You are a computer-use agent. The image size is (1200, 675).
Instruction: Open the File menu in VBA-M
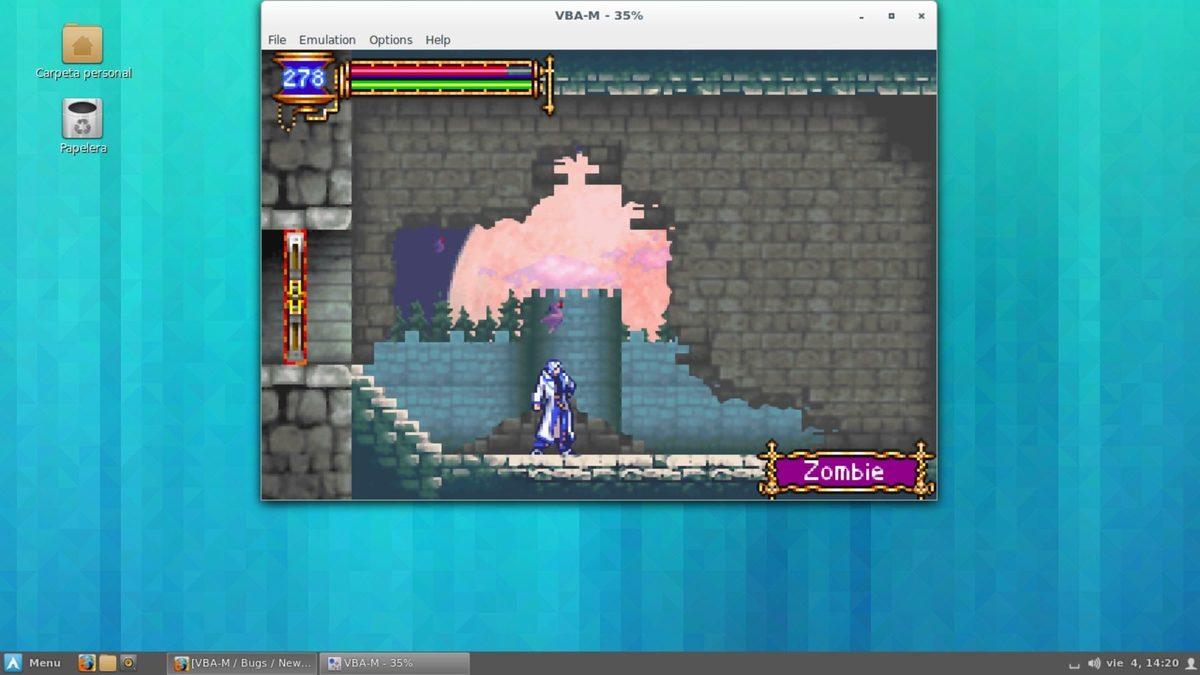click(277, 40)
